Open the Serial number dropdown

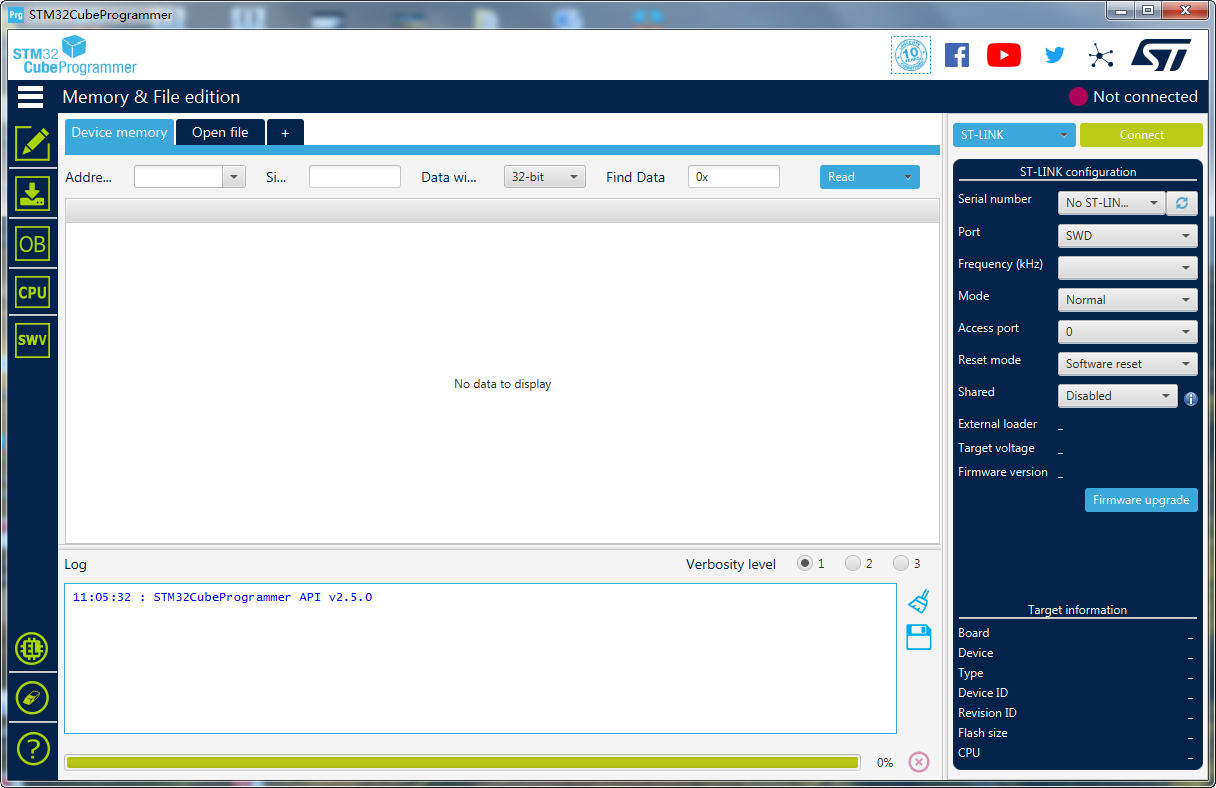coord(1112,203)
